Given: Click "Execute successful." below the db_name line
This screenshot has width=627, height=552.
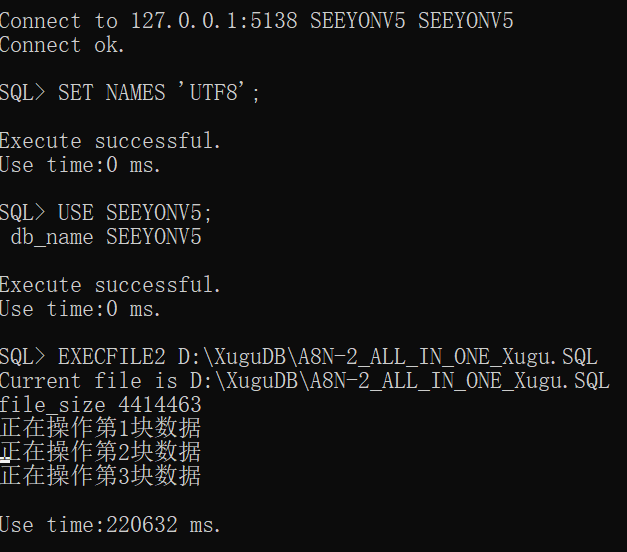Looking at the screenshot, I should click(x=110, y=285).
